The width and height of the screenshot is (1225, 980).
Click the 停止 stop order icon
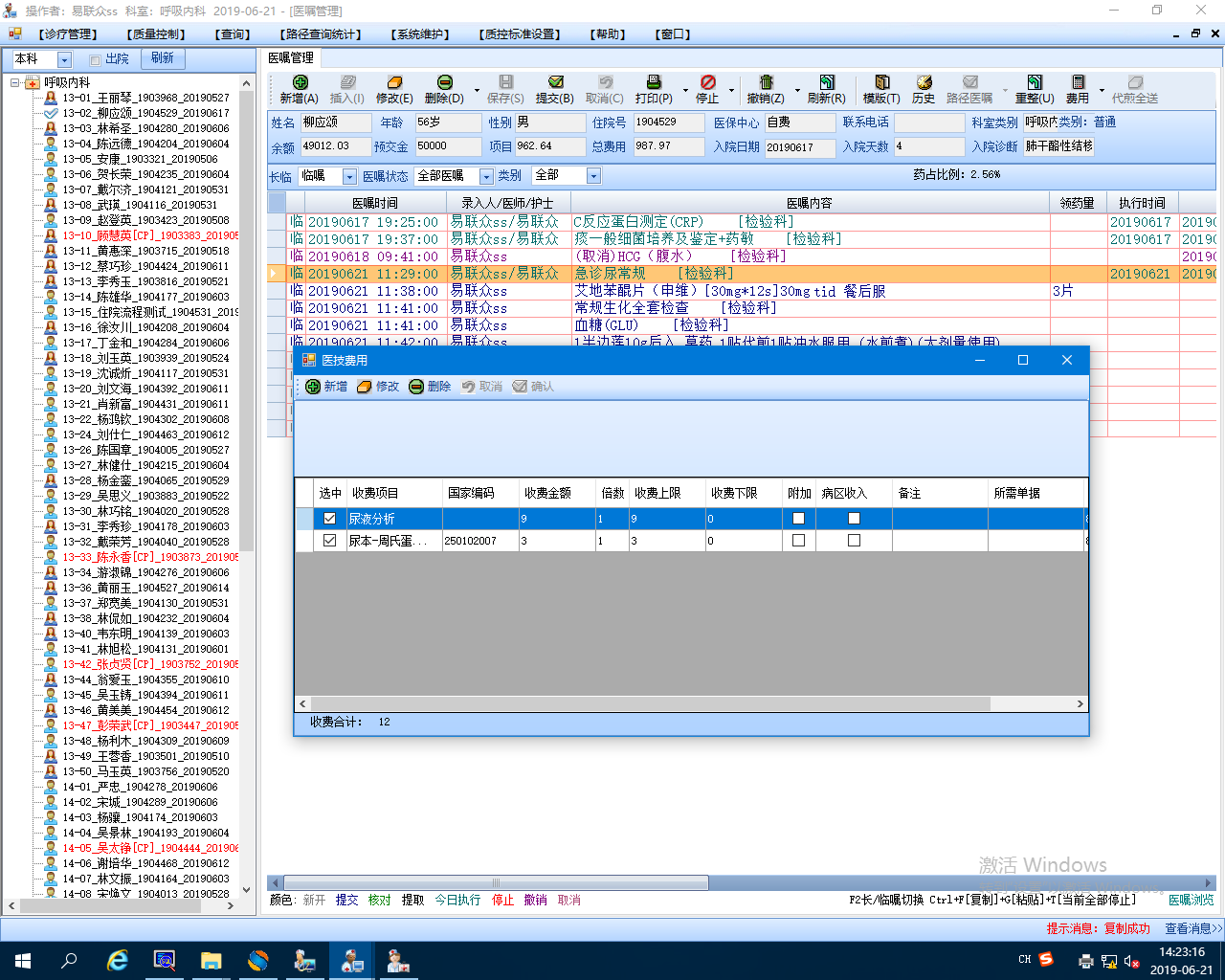pos(707,83)
